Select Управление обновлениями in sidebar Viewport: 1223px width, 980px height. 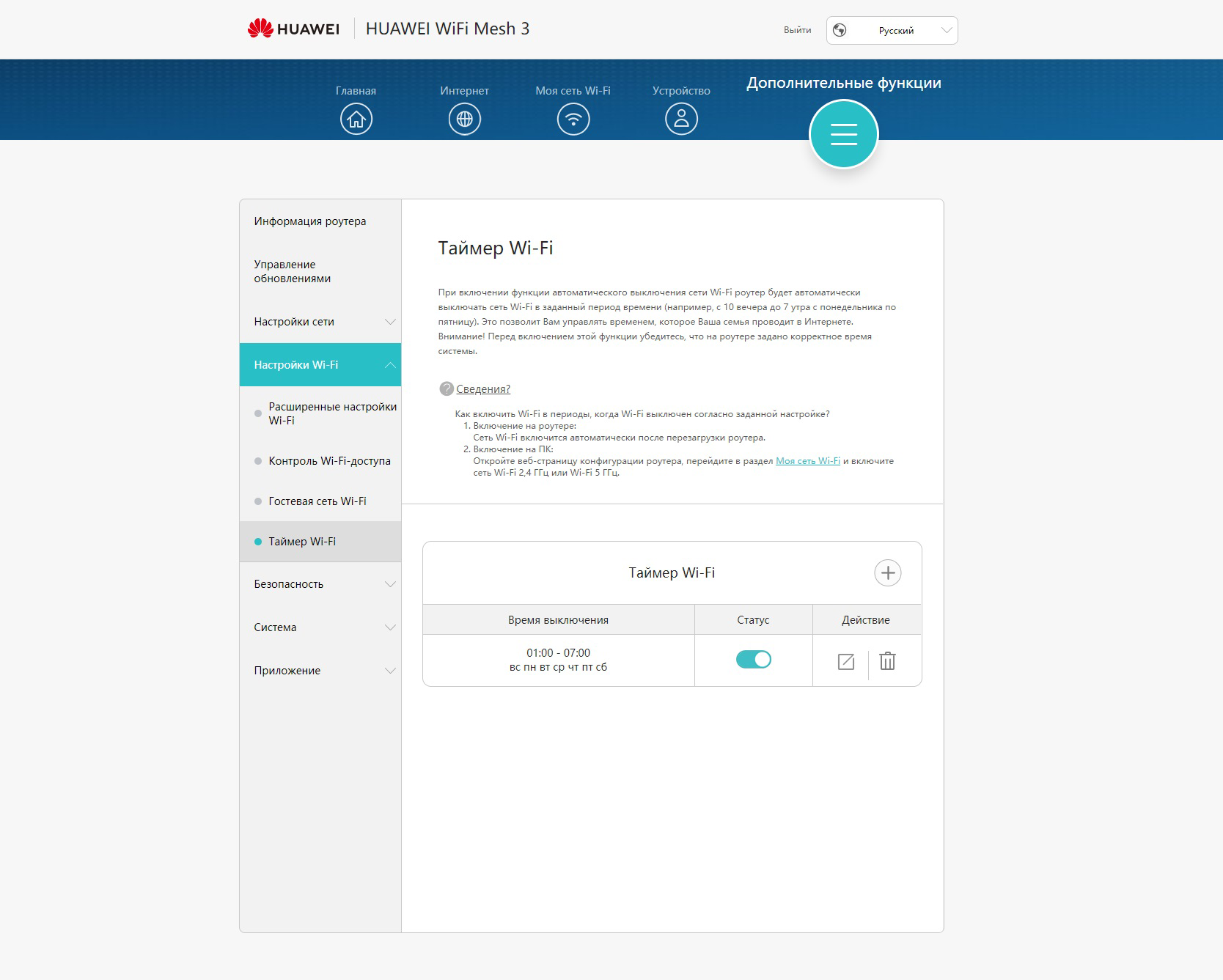point(320,271)
